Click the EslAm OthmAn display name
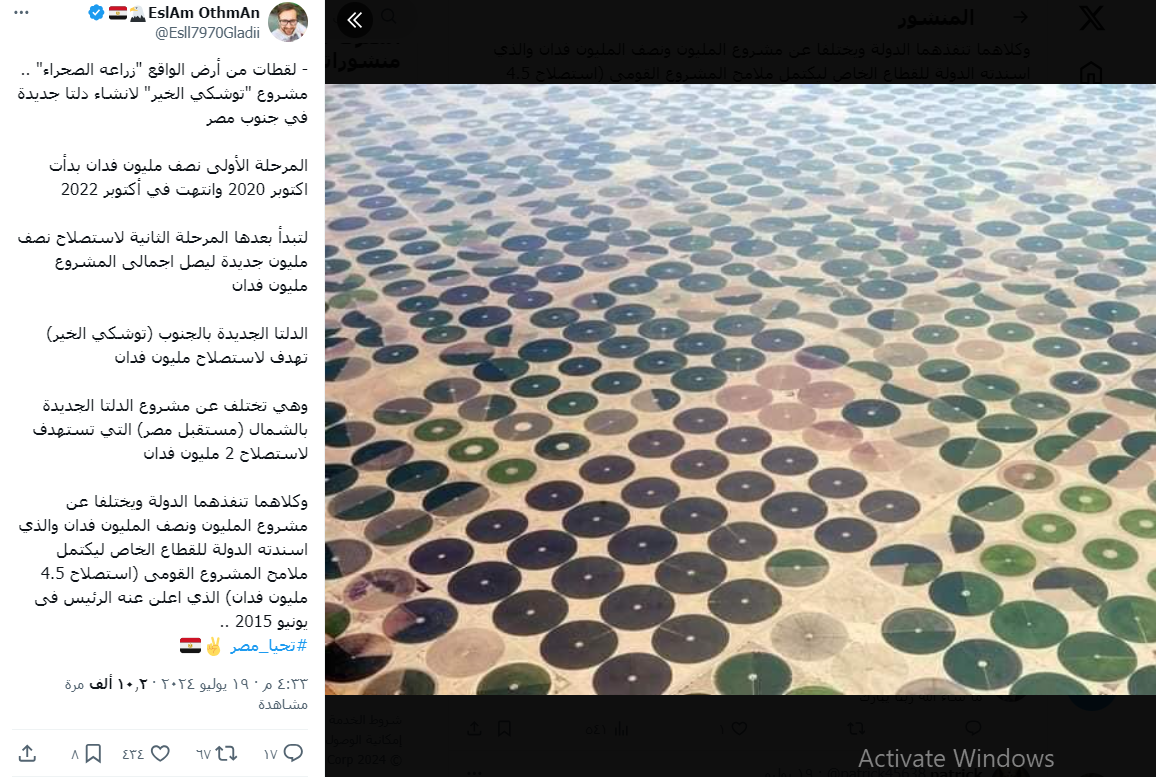This screenshot has height=777, width=1156. (x=204, y=13)
